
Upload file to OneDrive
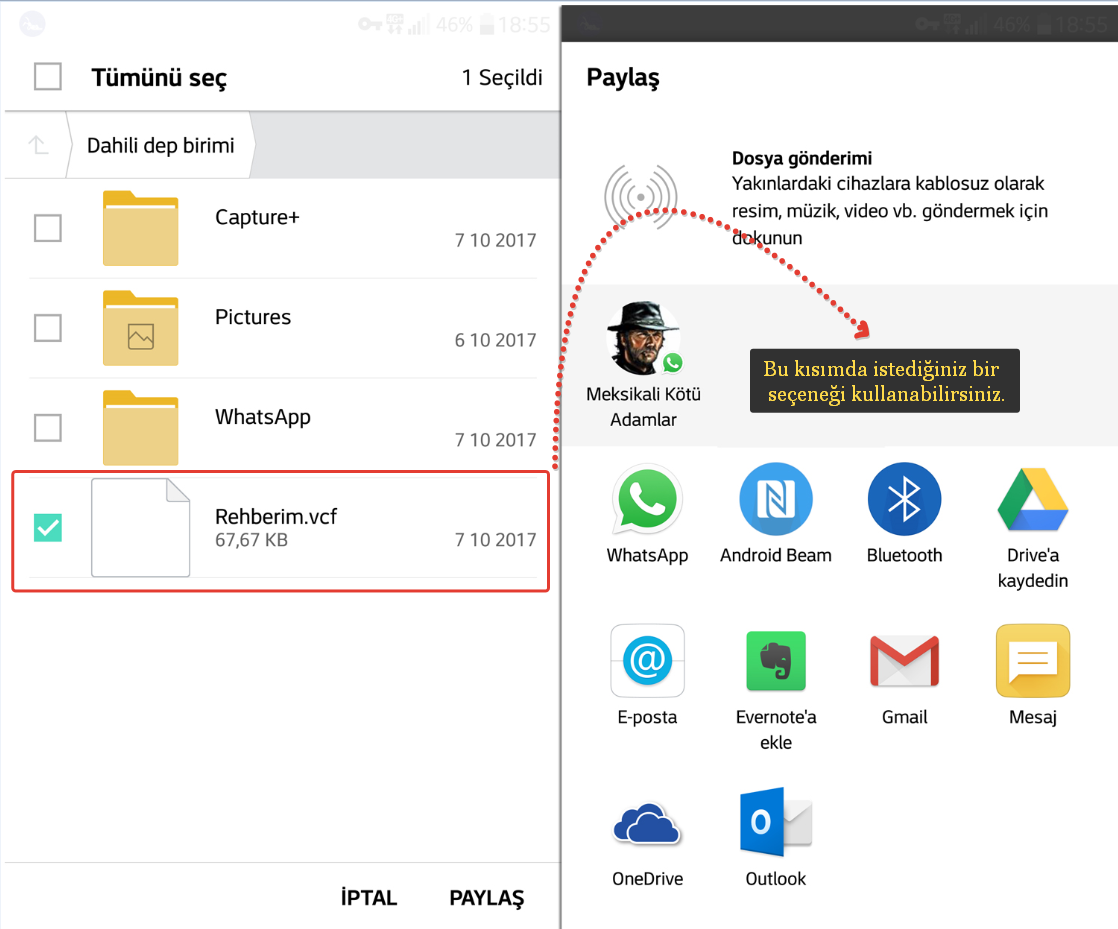coord(647,823)
